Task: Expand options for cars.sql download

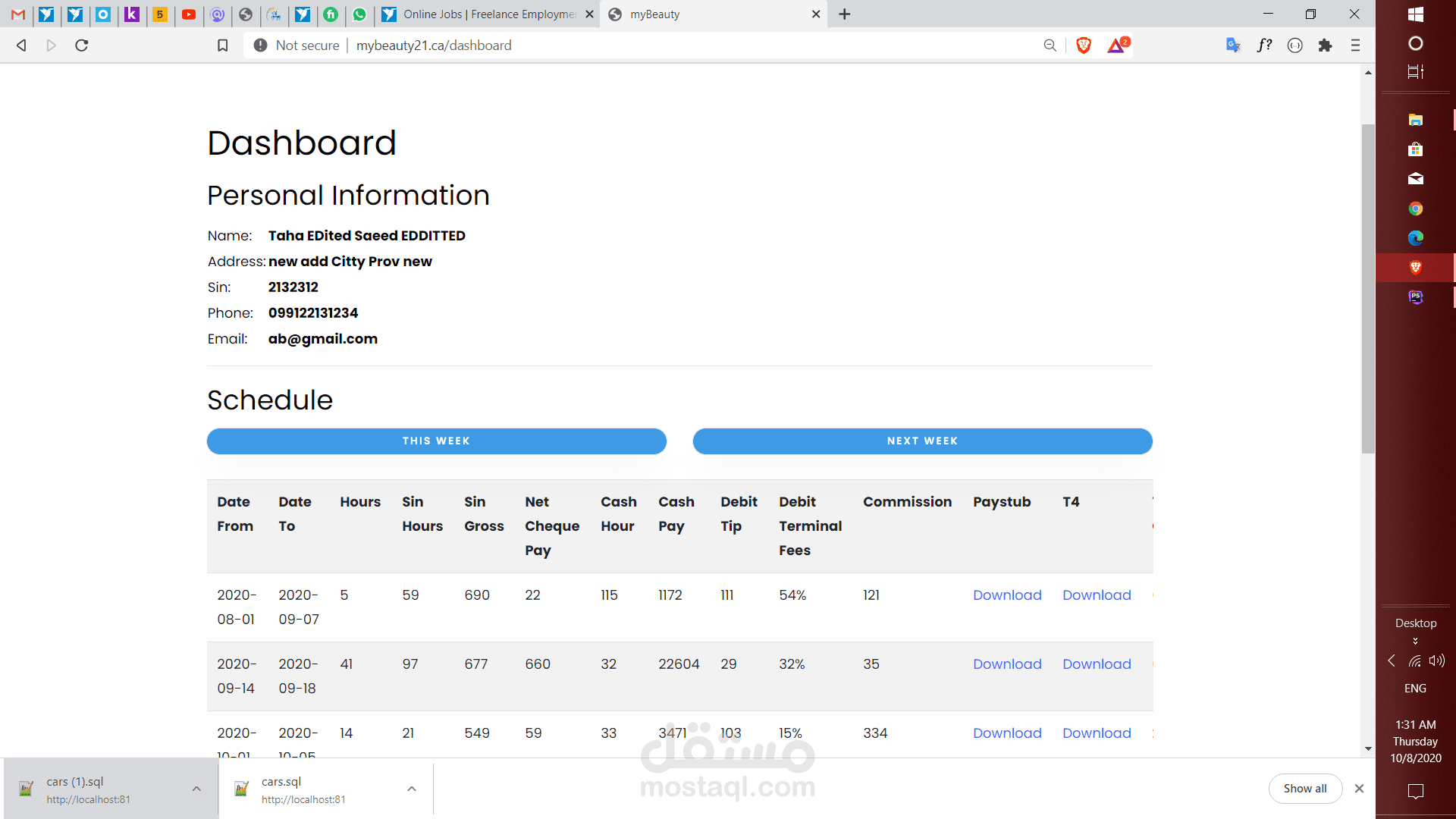Action: (411, 789)
